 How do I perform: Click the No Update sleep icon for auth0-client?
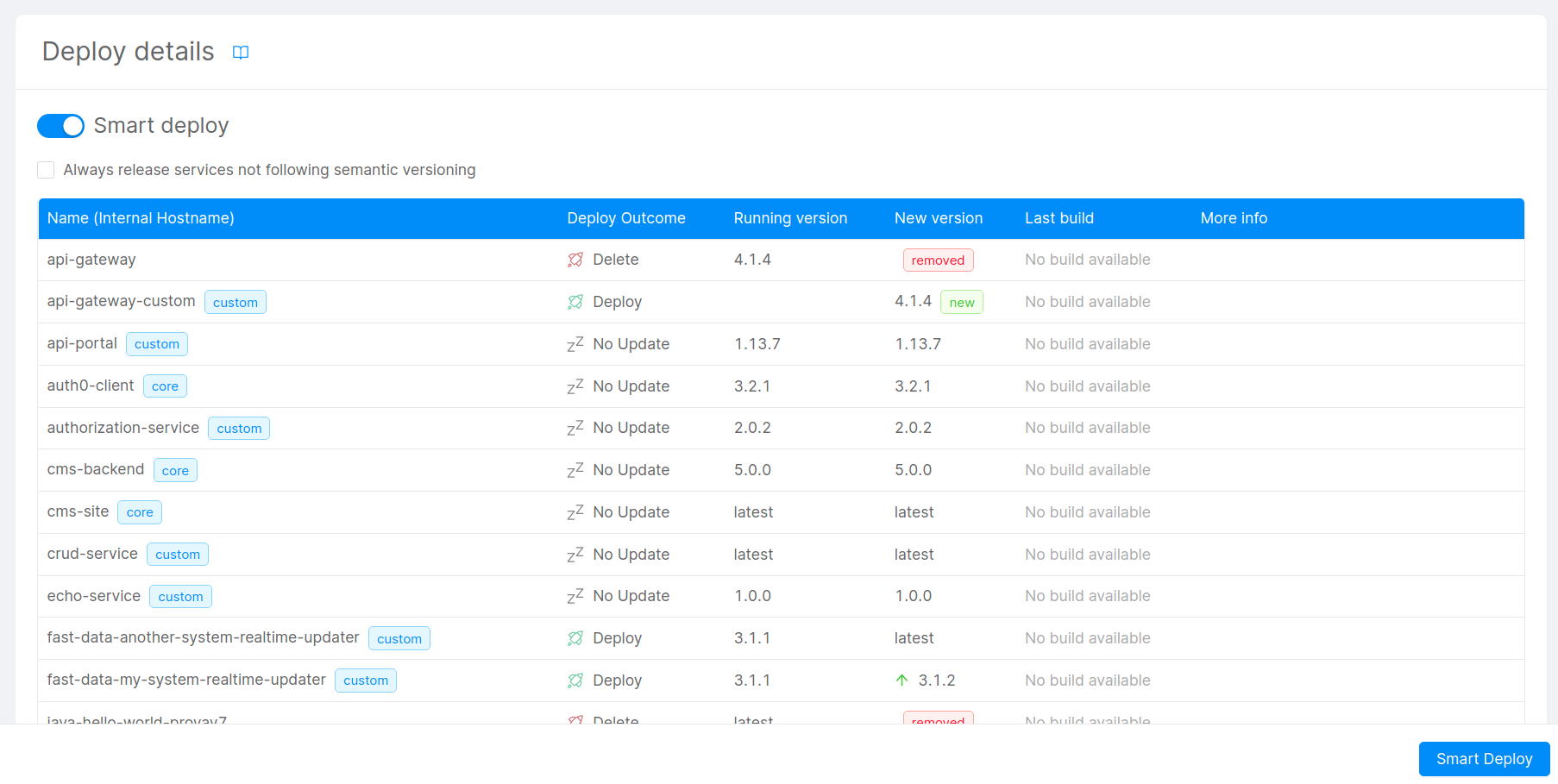click(x=575, y=386)
